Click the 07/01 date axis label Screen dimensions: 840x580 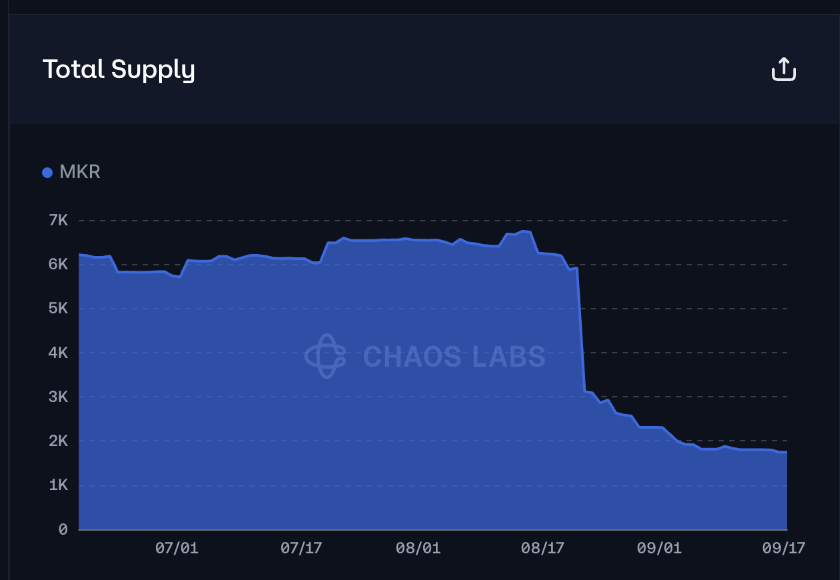click(x=177, y=548)
